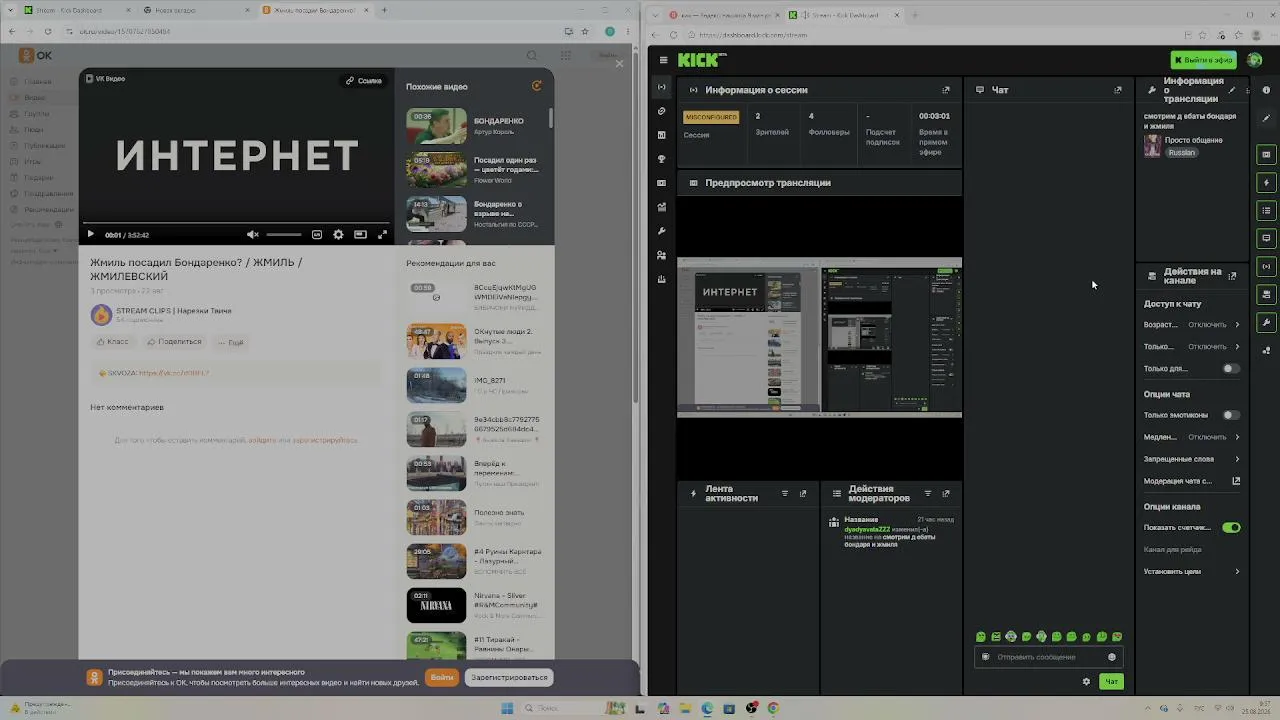Viewport: 1280px width, 720px height.
Task: Open the Kick hamburger menu
Action: pos(663,60)
